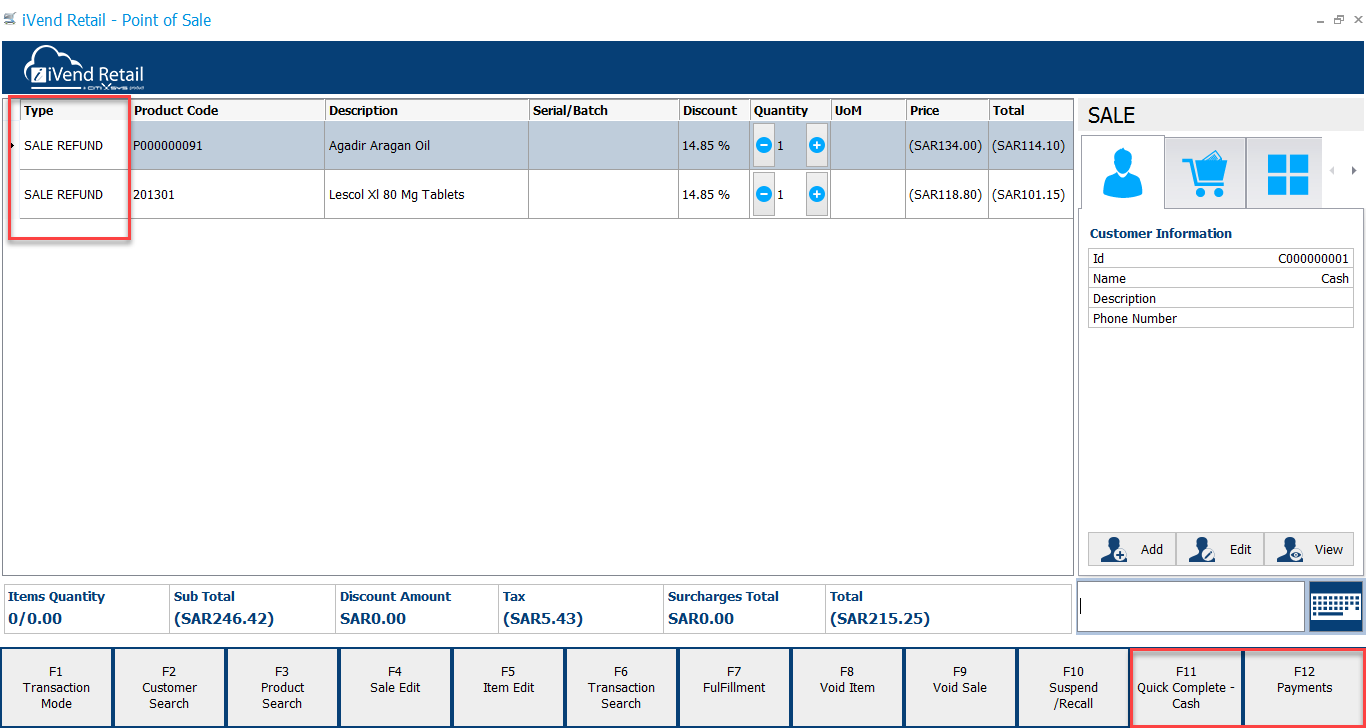Decrease quantity for Lescol Xl tablets
Image resolution: width=1366 pixels, height=728 pixels.
point(764,194)
